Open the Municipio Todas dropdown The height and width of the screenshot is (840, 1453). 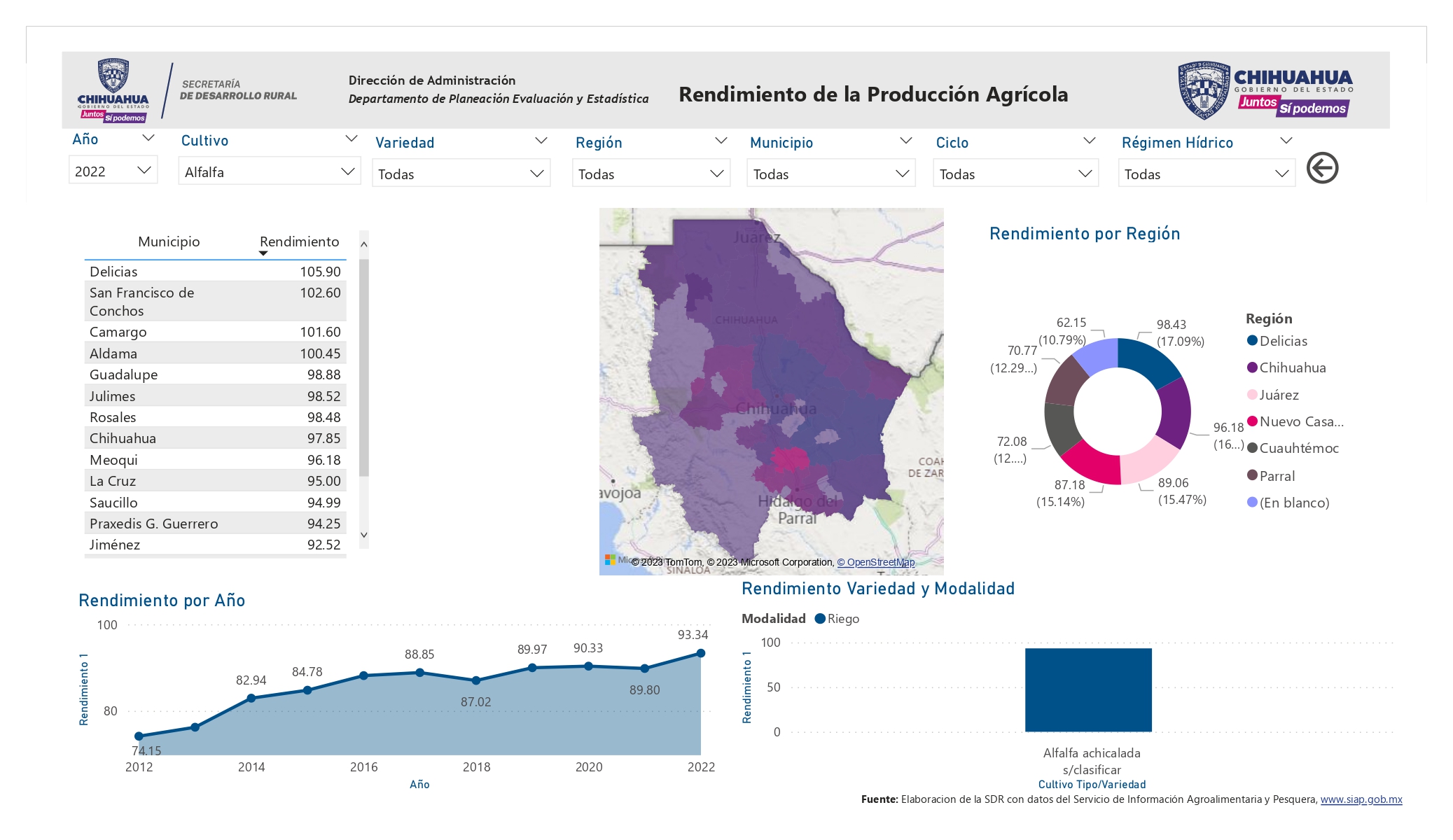[830, 174]
